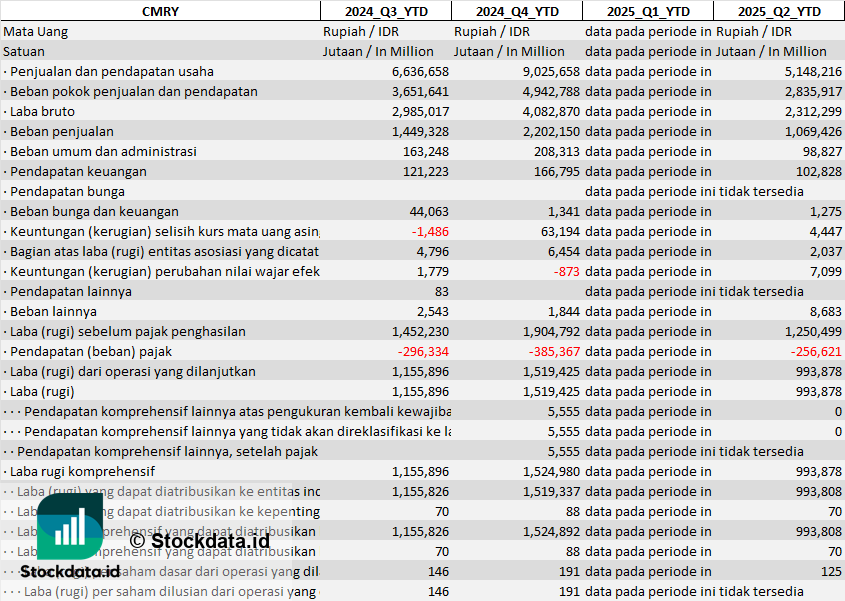Click 2025 Q2 earnings per share 125

point(832,571)
